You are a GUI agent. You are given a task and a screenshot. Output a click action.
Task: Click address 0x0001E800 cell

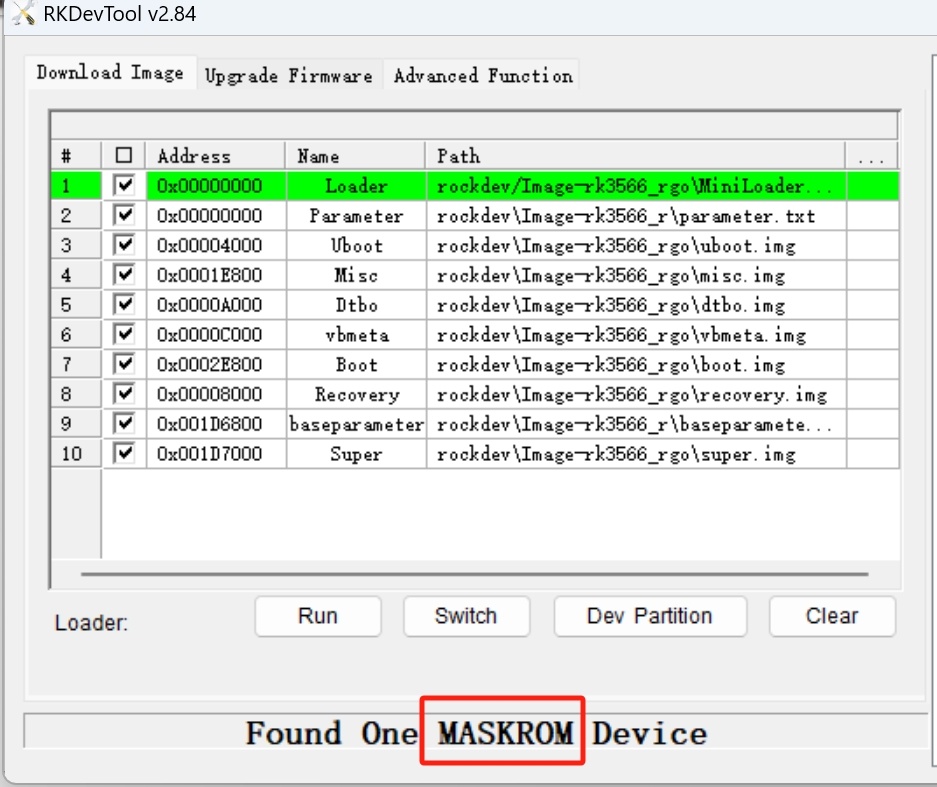click(216, 275)
